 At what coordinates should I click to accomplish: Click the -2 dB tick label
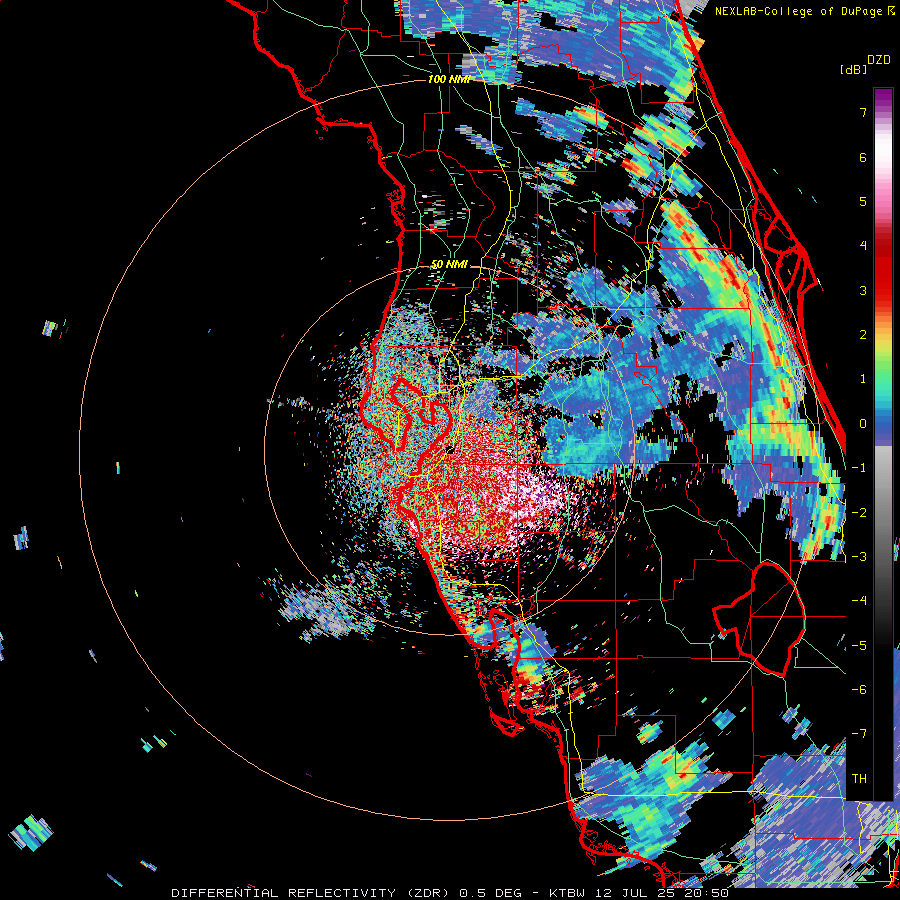(859, 513)
